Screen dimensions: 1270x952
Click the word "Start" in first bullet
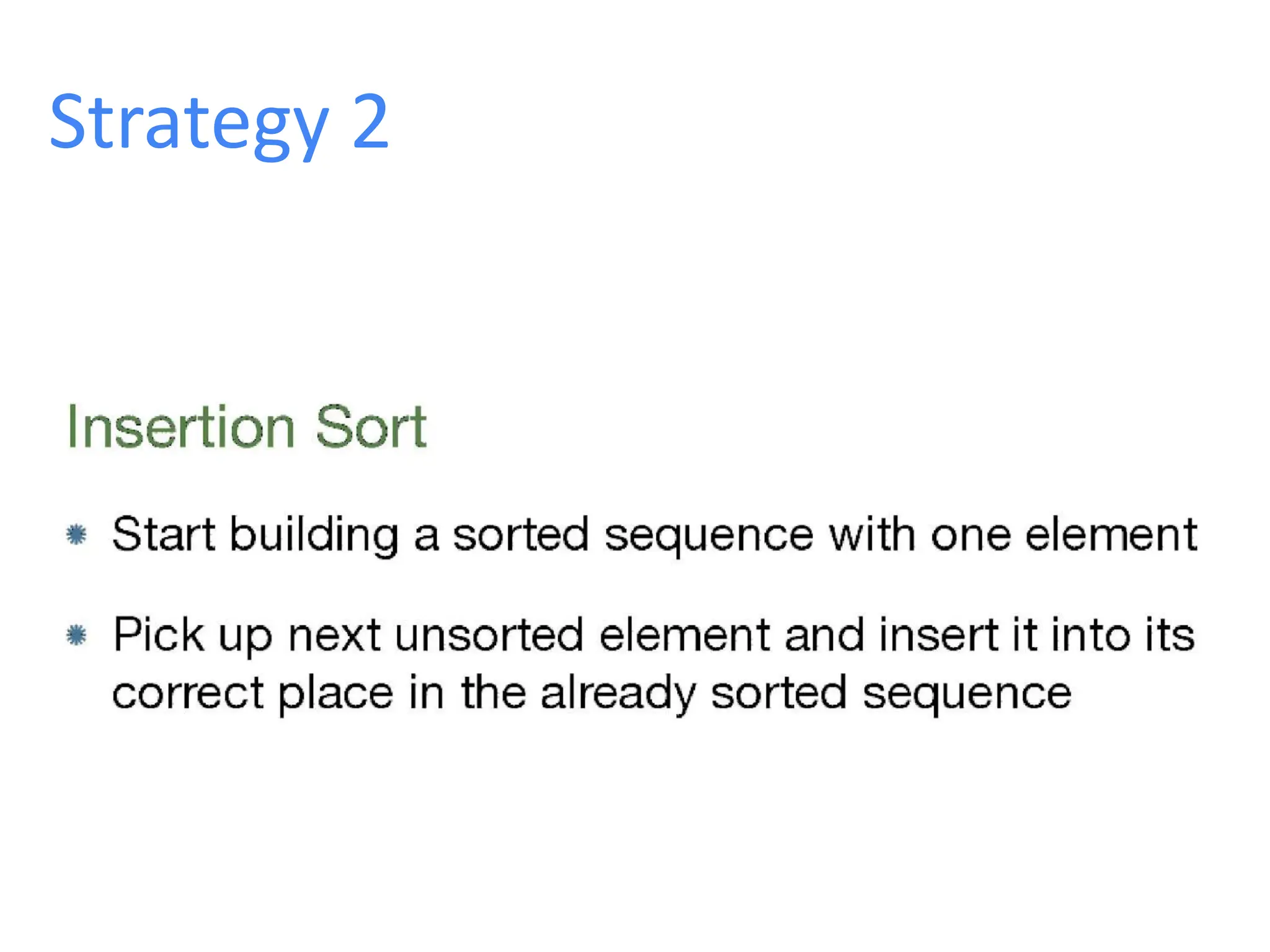click(x=164, y=534)
